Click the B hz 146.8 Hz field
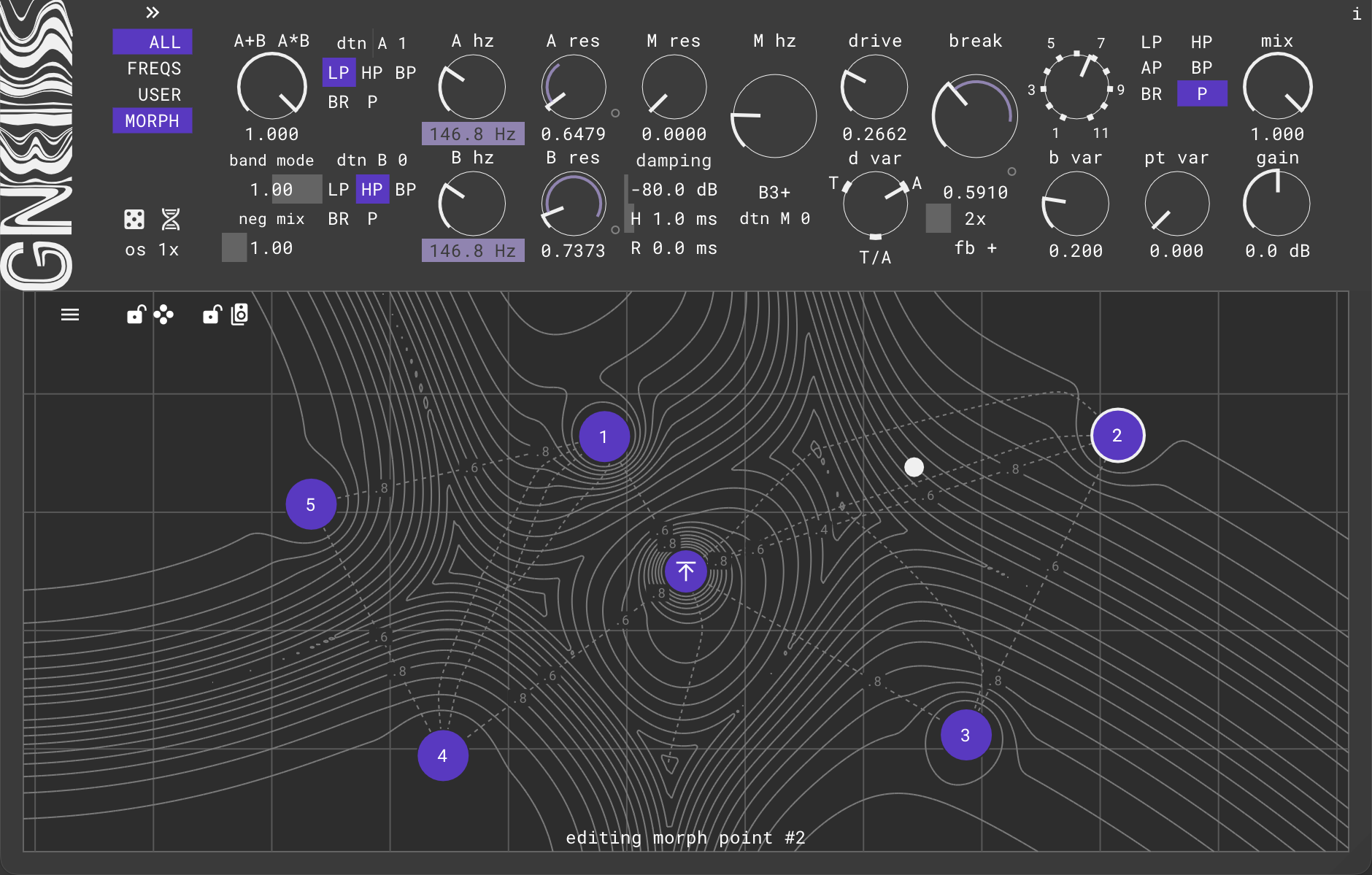 pyautogui.click(x=473, y=250)
